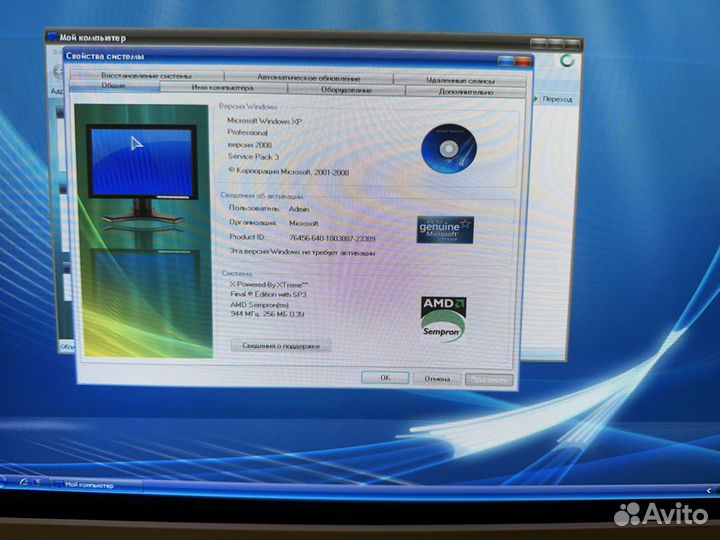Screen dimensions: 720x540
Task: Open the Удаленные сеансы tab
Action: 460,80
